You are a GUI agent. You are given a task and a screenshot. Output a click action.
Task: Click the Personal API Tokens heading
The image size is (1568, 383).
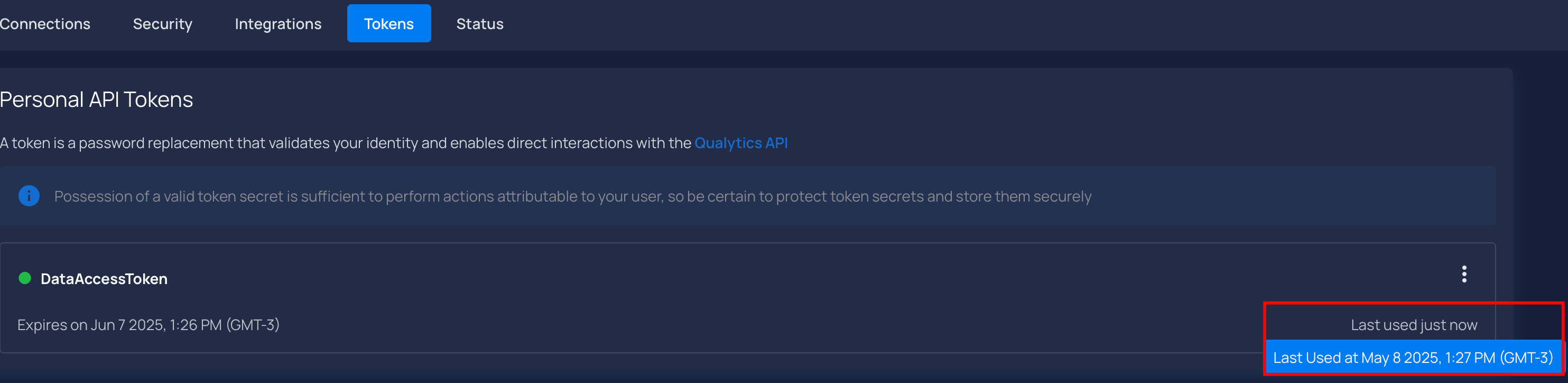point(96,100)
